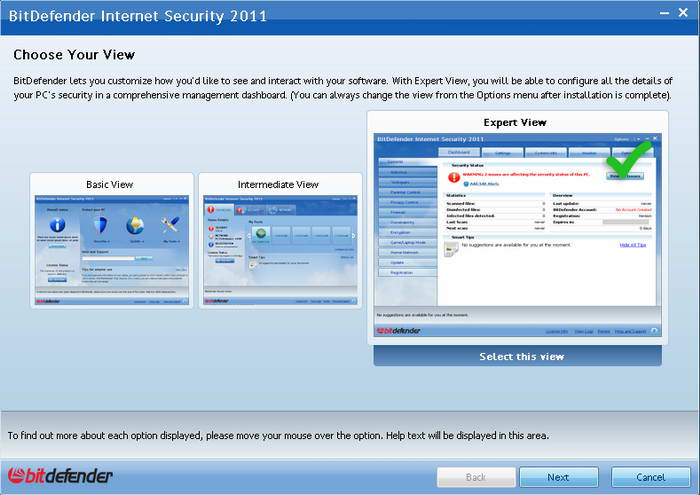This screenshot has height=495, width=700.
Task: Close the installer with the X icon
Action: pos(683,12)
